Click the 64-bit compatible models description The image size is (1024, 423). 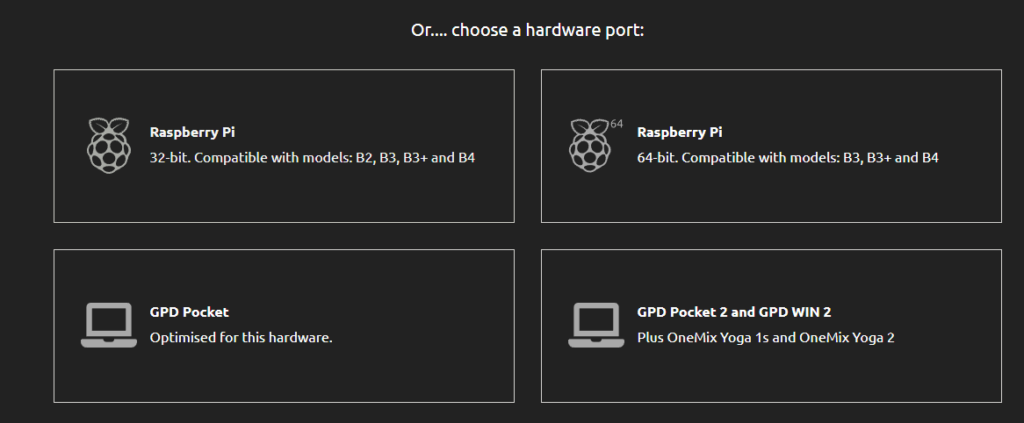788,158
